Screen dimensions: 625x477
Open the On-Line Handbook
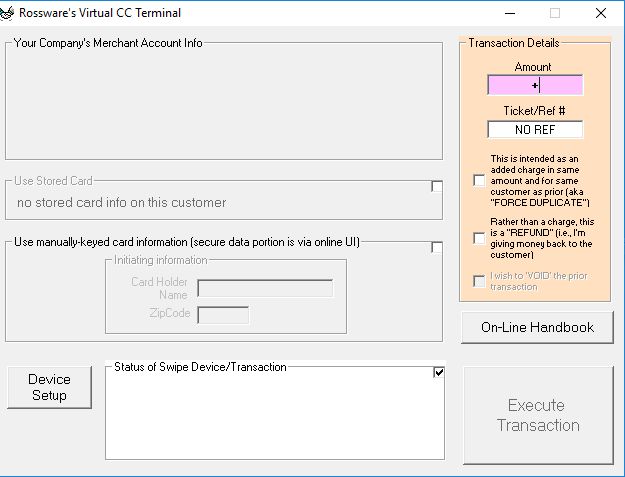pos(537,328)
